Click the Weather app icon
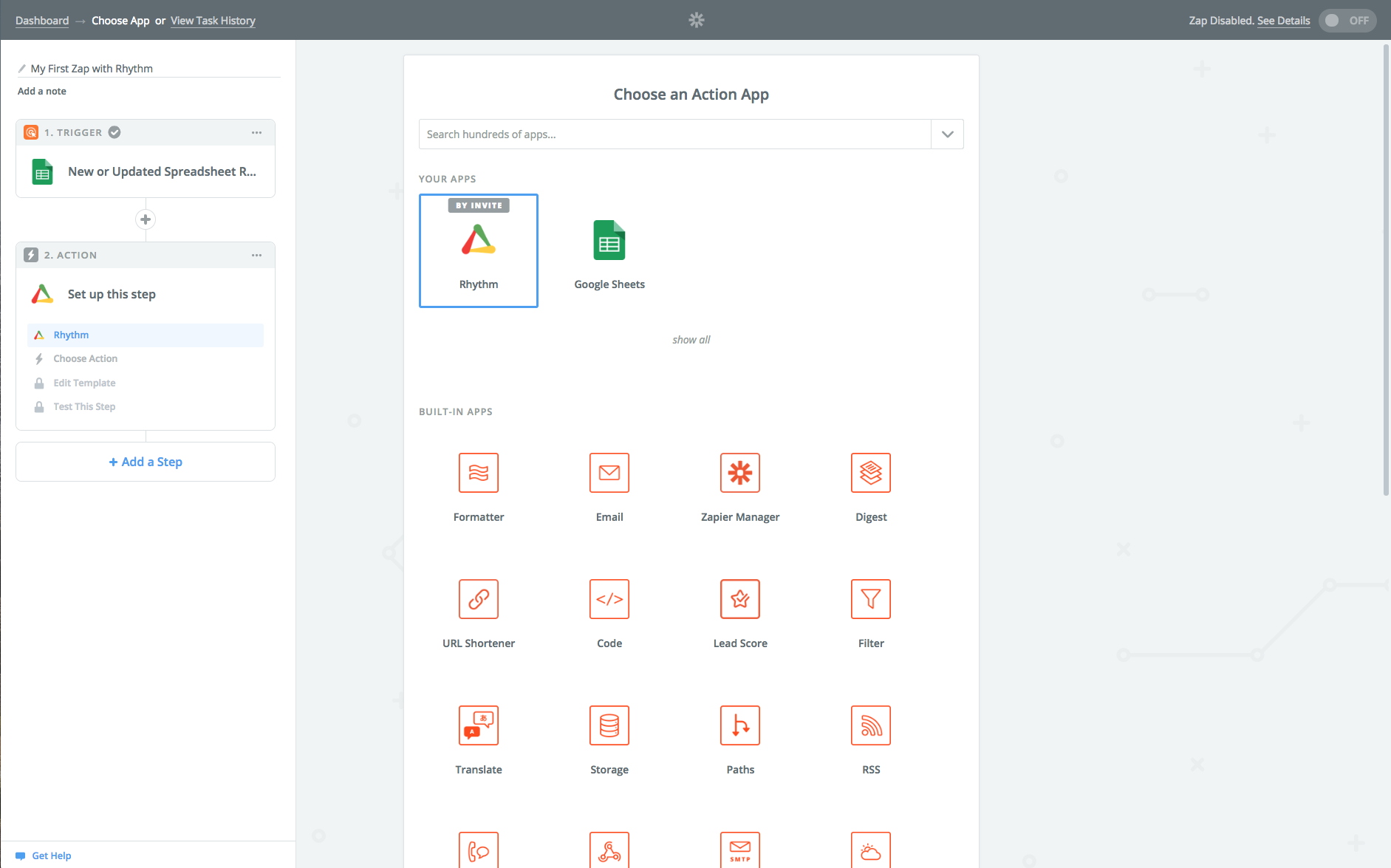1391x868 pixels. coord(871,850)
